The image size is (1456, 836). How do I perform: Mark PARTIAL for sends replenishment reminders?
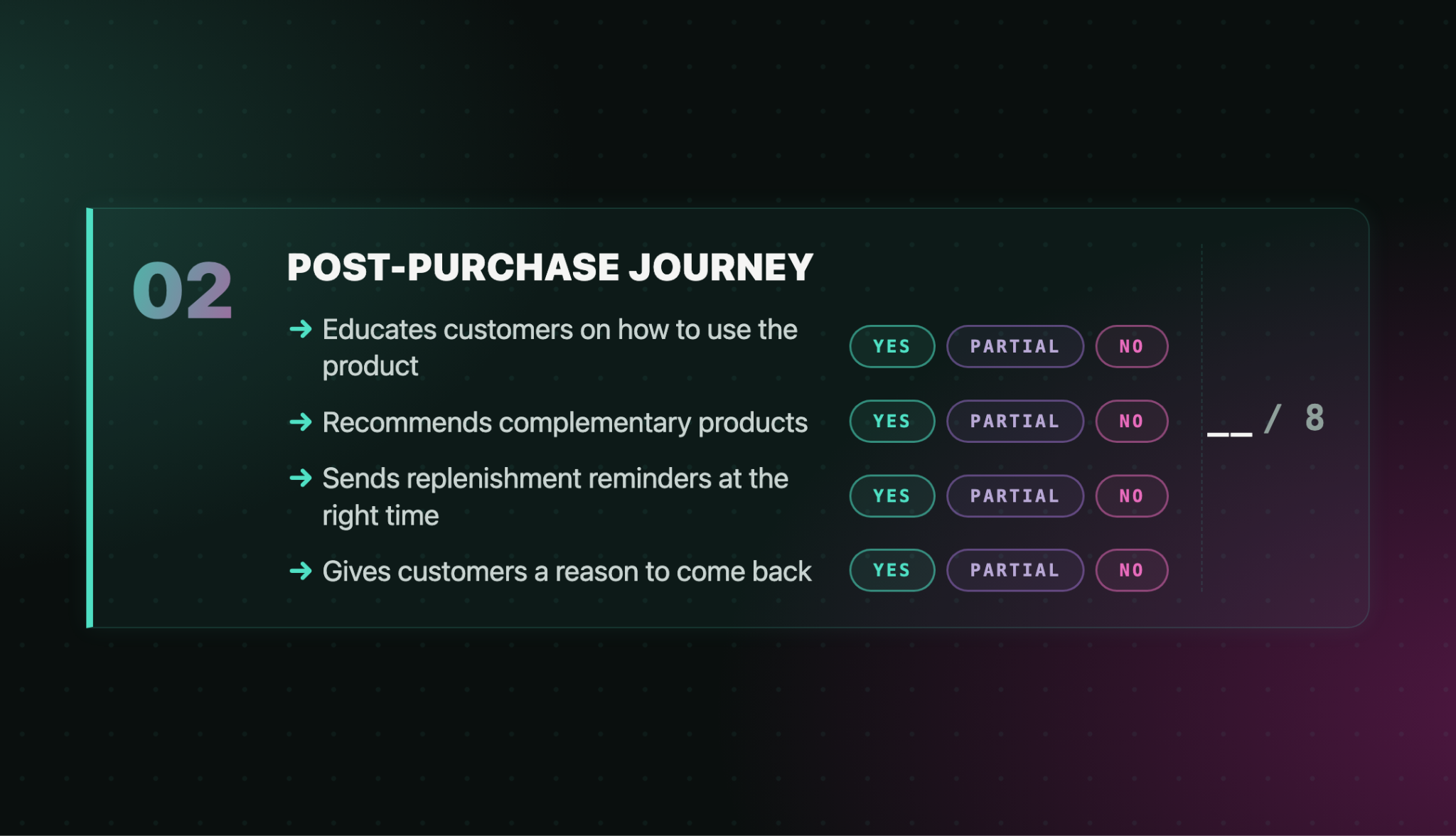tap(1015, 495)
